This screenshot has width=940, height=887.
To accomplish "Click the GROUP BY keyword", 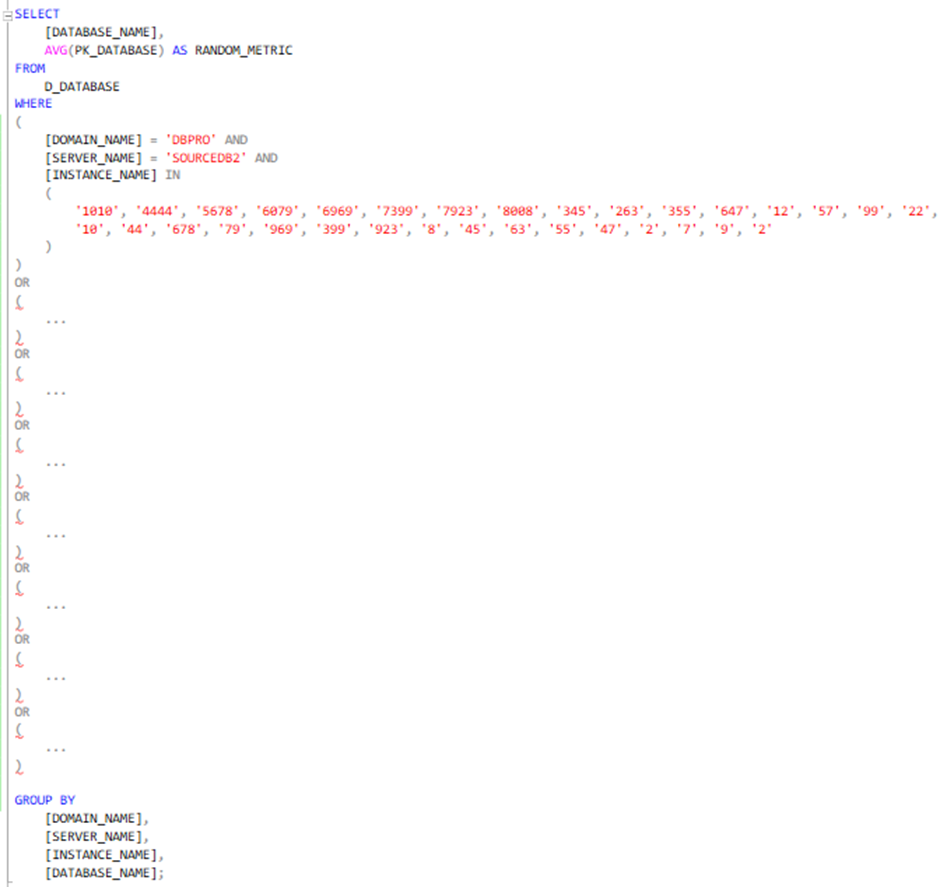I will click(45, 800).
